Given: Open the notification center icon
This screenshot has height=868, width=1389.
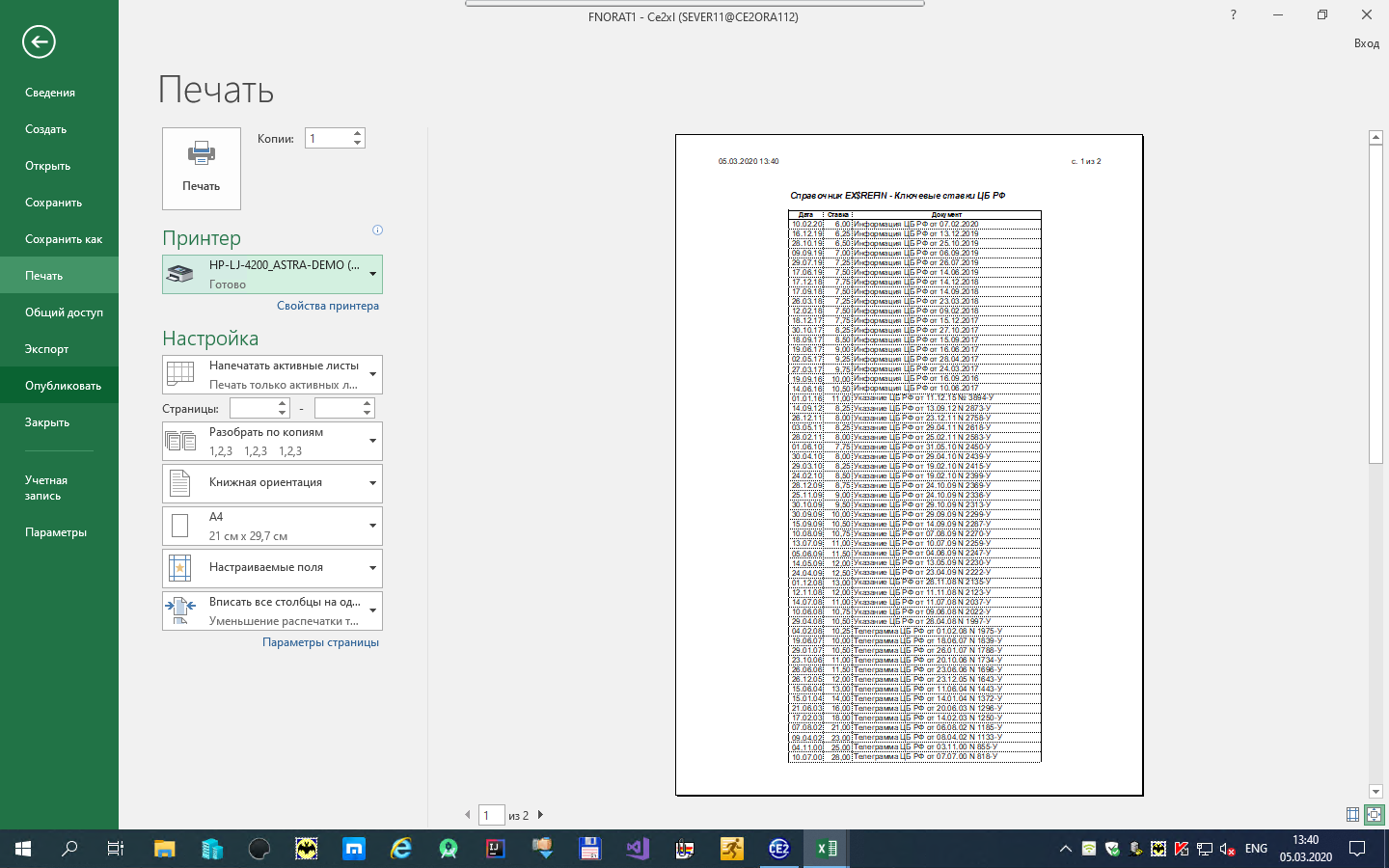Looking at the screenshot, I should click(x=1357, y=849).
